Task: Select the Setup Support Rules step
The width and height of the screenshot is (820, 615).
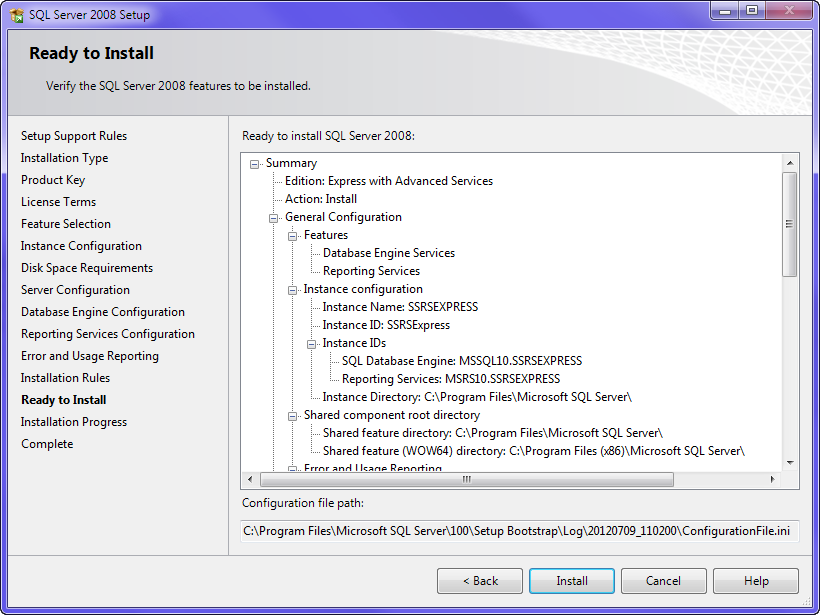Action: [x=74, y=136]
